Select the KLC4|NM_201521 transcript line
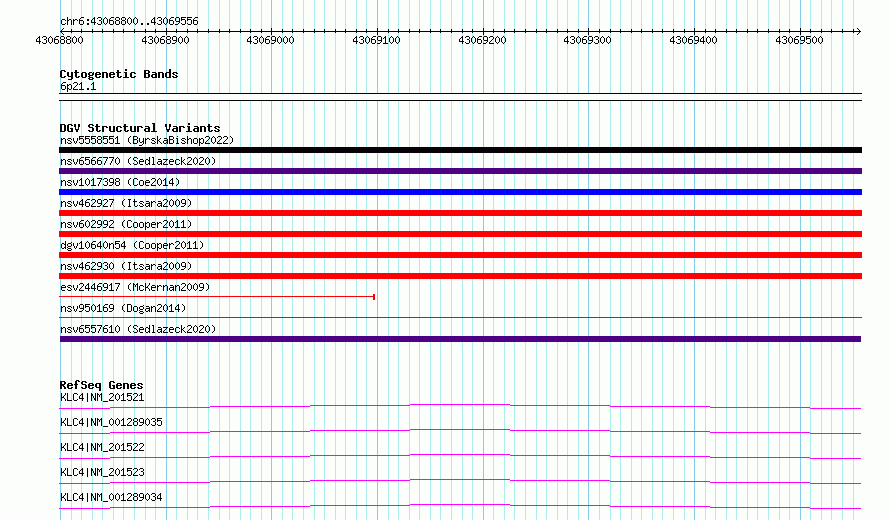Screen dimensions: 890x520 point(460,406)
